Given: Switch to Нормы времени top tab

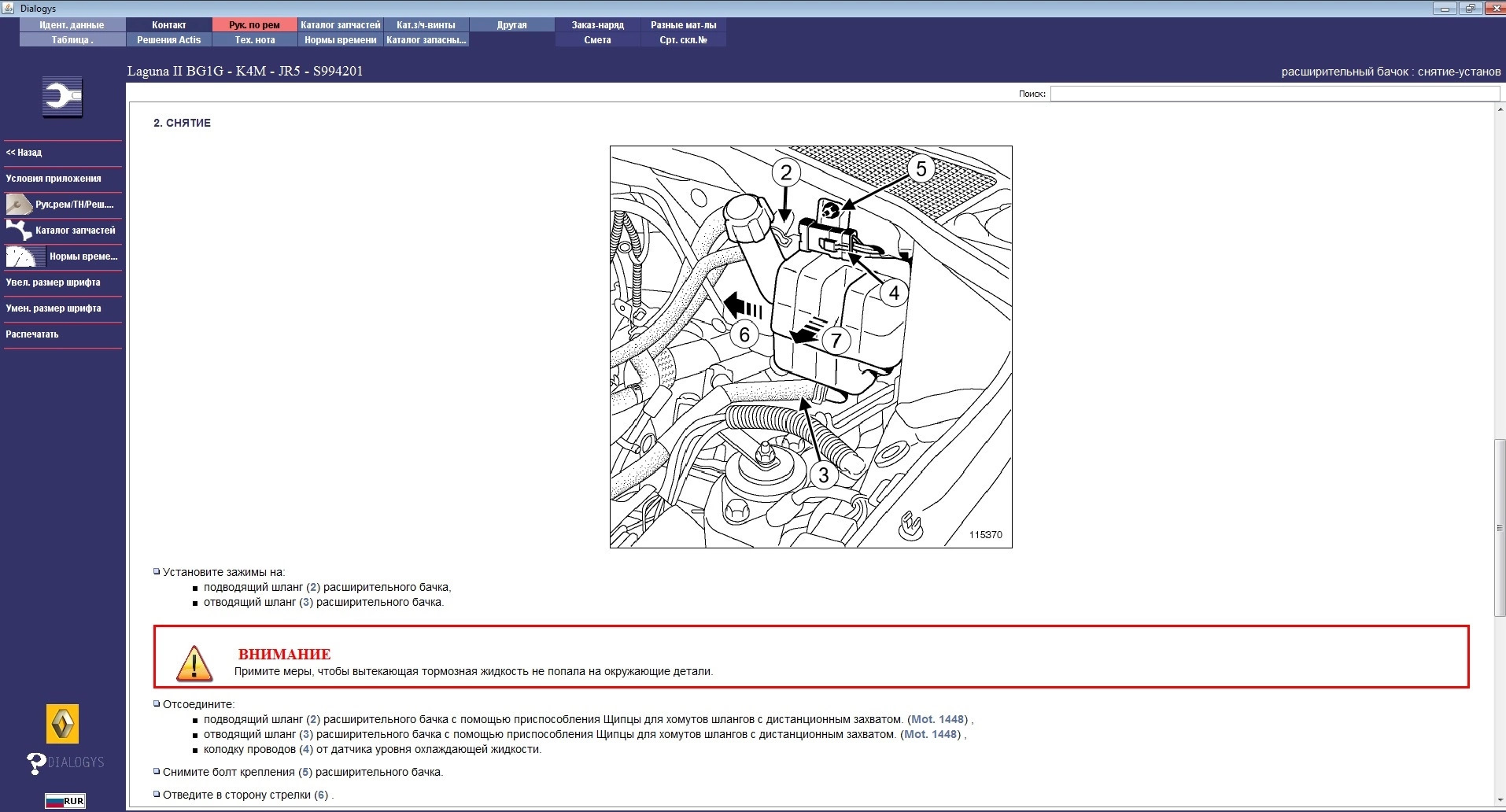Looking at the screenshot, I should pyautogui.click(x=340, y=40).
